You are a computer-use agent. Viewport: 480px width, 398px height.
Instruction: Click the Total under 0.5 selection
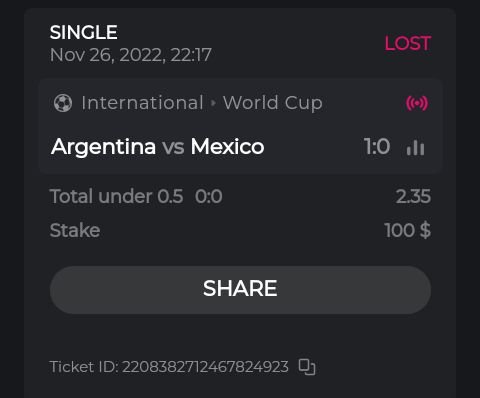tap(116, 196)
